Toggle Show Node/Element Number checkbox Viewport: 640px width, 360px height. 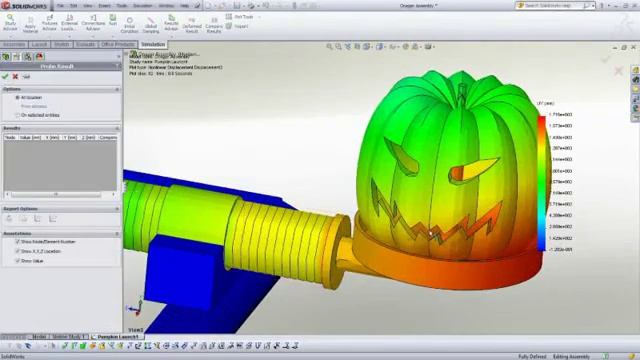(x=18, y=242)
